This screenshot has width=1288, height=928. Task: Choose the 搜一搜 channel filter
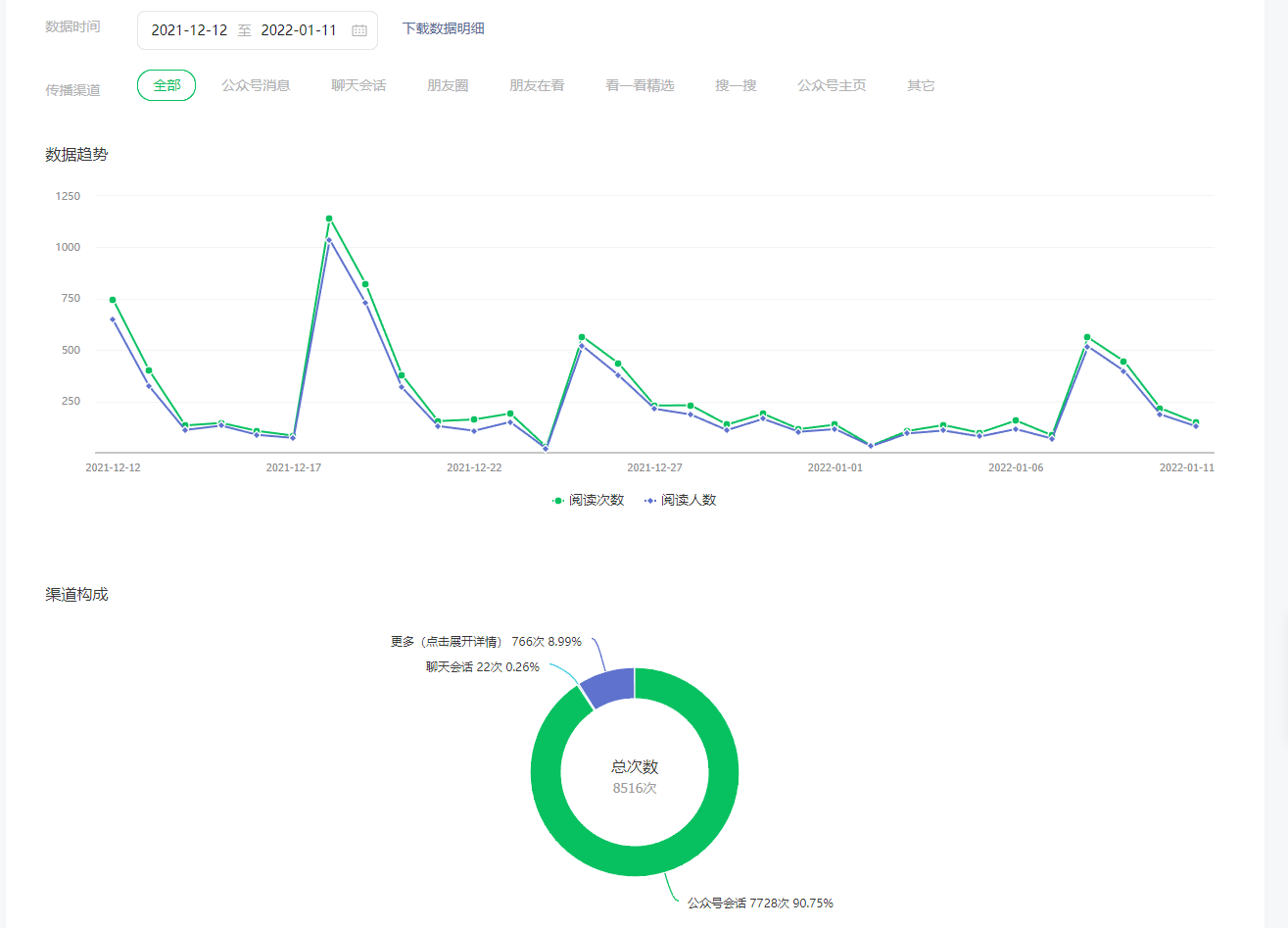click(736, 85)
